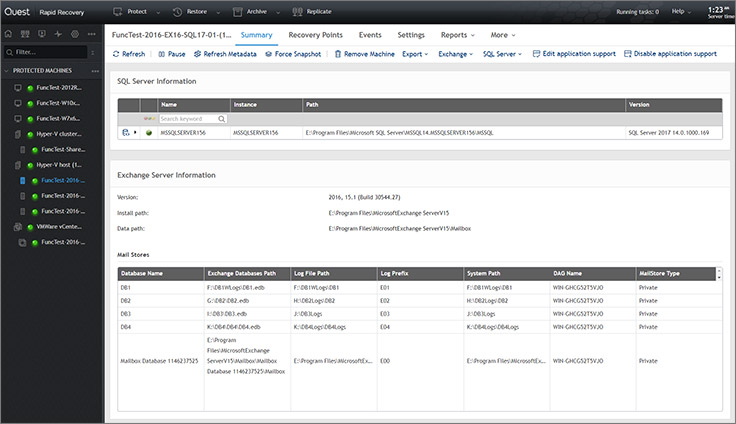Open the Help dropdown menu
Image resolution: width=736 pixels, height=424 pixels.
point(681,11)
